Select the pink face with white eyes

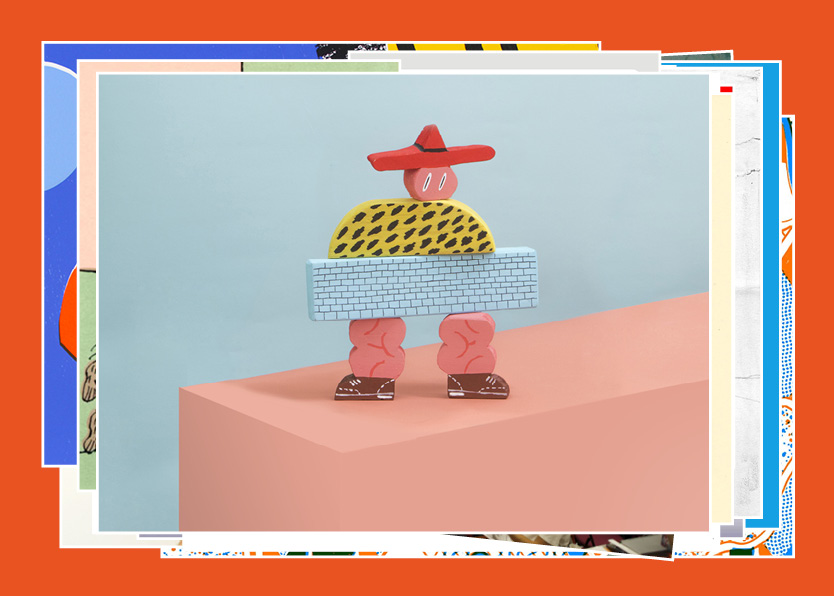(x=430, y=182)
